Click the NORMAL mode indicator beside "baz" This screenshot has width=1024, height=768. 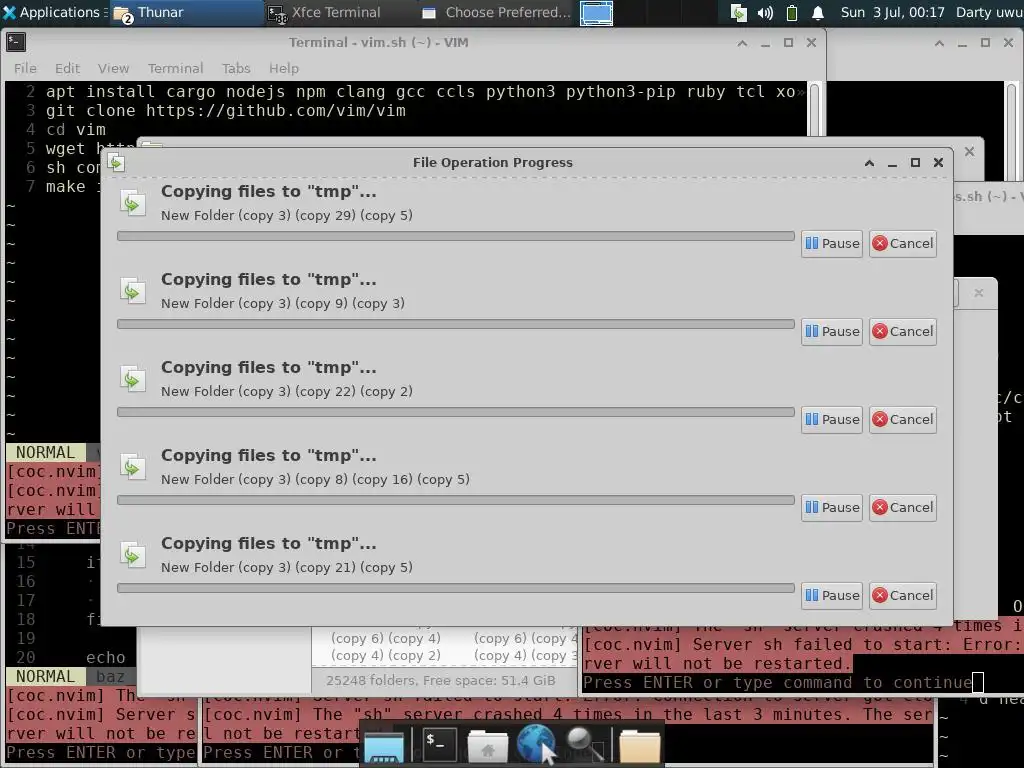pyautogui.click(x=45, y=677)
